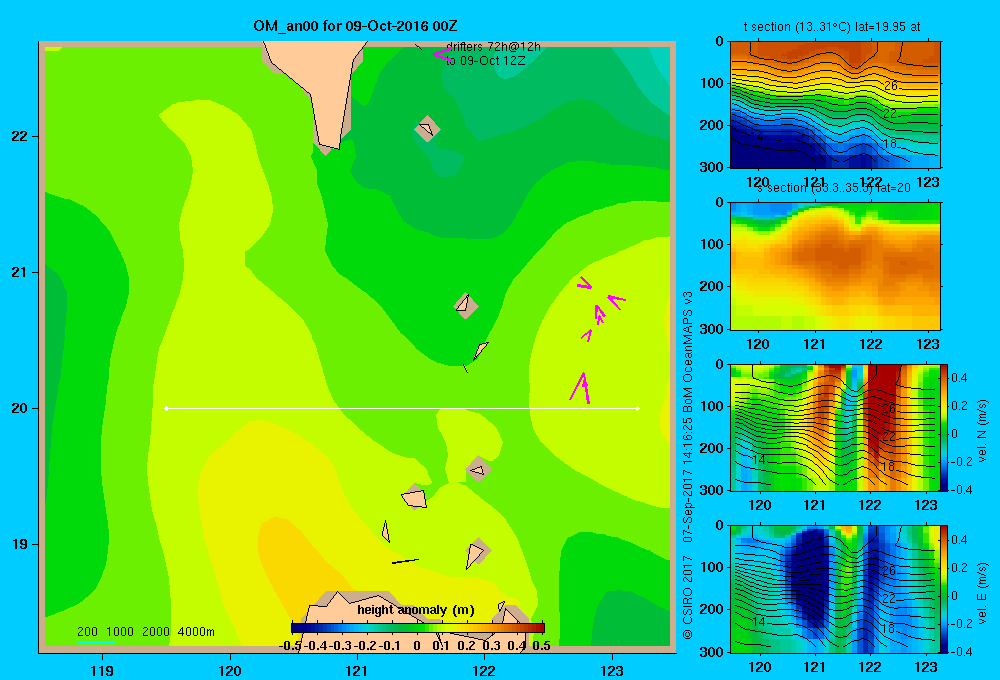The height and width of the screenshot is (680, 1000).
Task: Click the 'to 09-Oct 12Z' legend text
Action: click(x=485, y=61)
